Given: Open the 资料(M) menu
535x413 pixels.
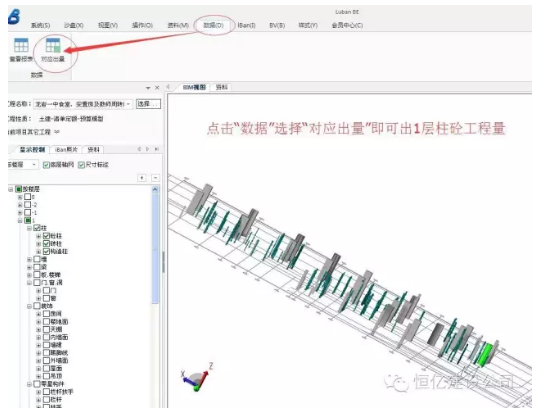Looking at the screenshot, I should point(178,26).
